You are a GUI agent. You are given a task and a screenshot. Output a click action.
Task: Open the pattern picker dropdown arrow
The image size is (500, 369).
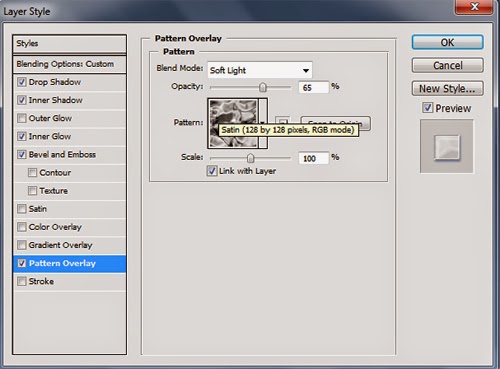(263, 123)
